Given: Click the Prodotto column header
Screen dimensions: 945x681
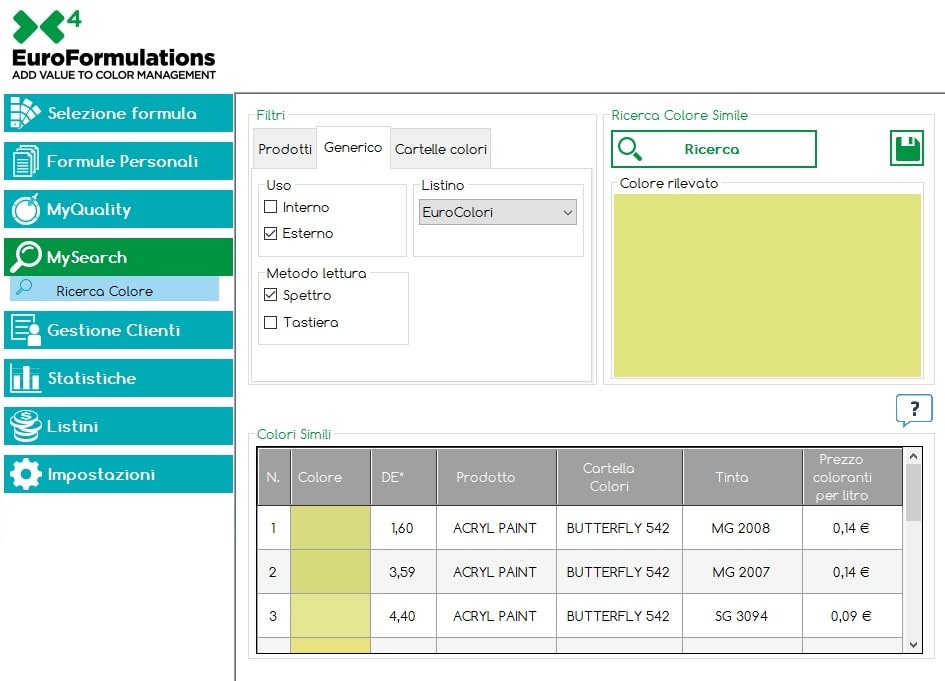Looking at the screenshot, I should pyautogui.click(x=497, y=477).
